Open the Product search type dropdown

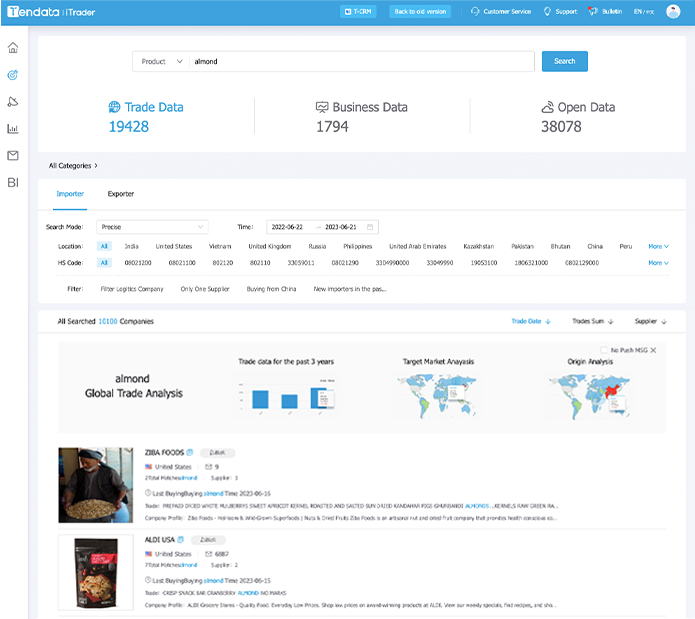[x=161, y=61]
